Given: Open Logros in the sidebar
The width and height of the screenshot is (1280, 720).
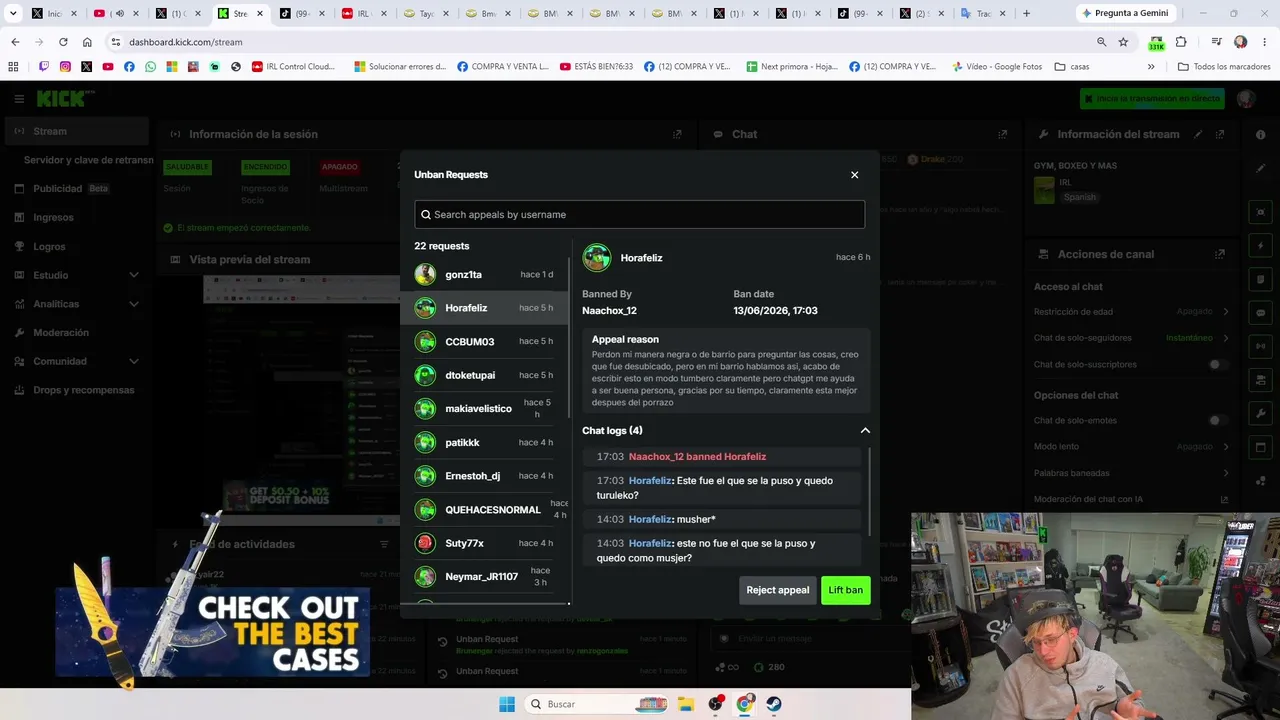Looking at the screenshot, I should [x=76, y=246].
